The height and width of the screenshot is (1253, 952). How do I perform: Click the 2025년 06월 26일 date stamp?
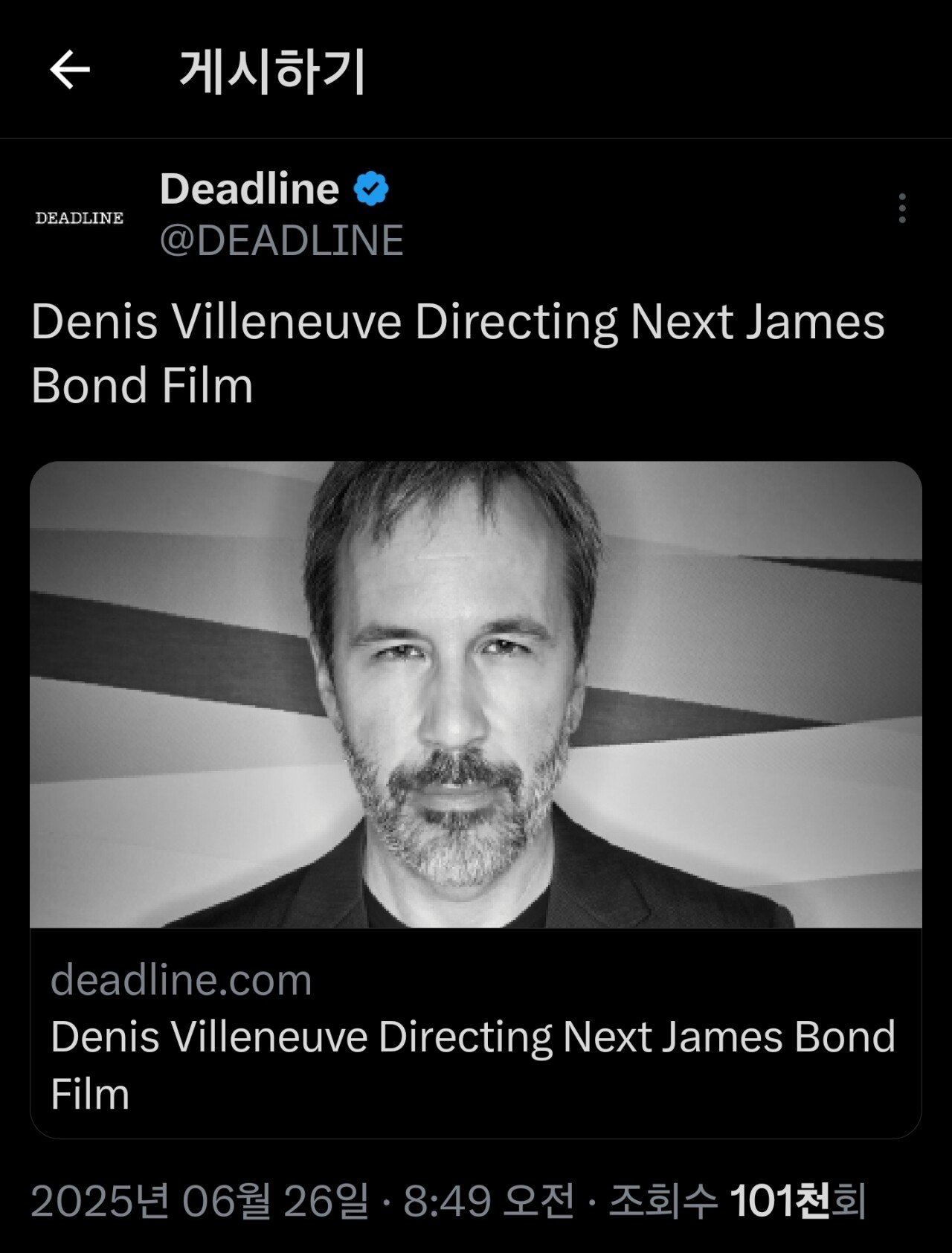click(x=200, y=1200)
